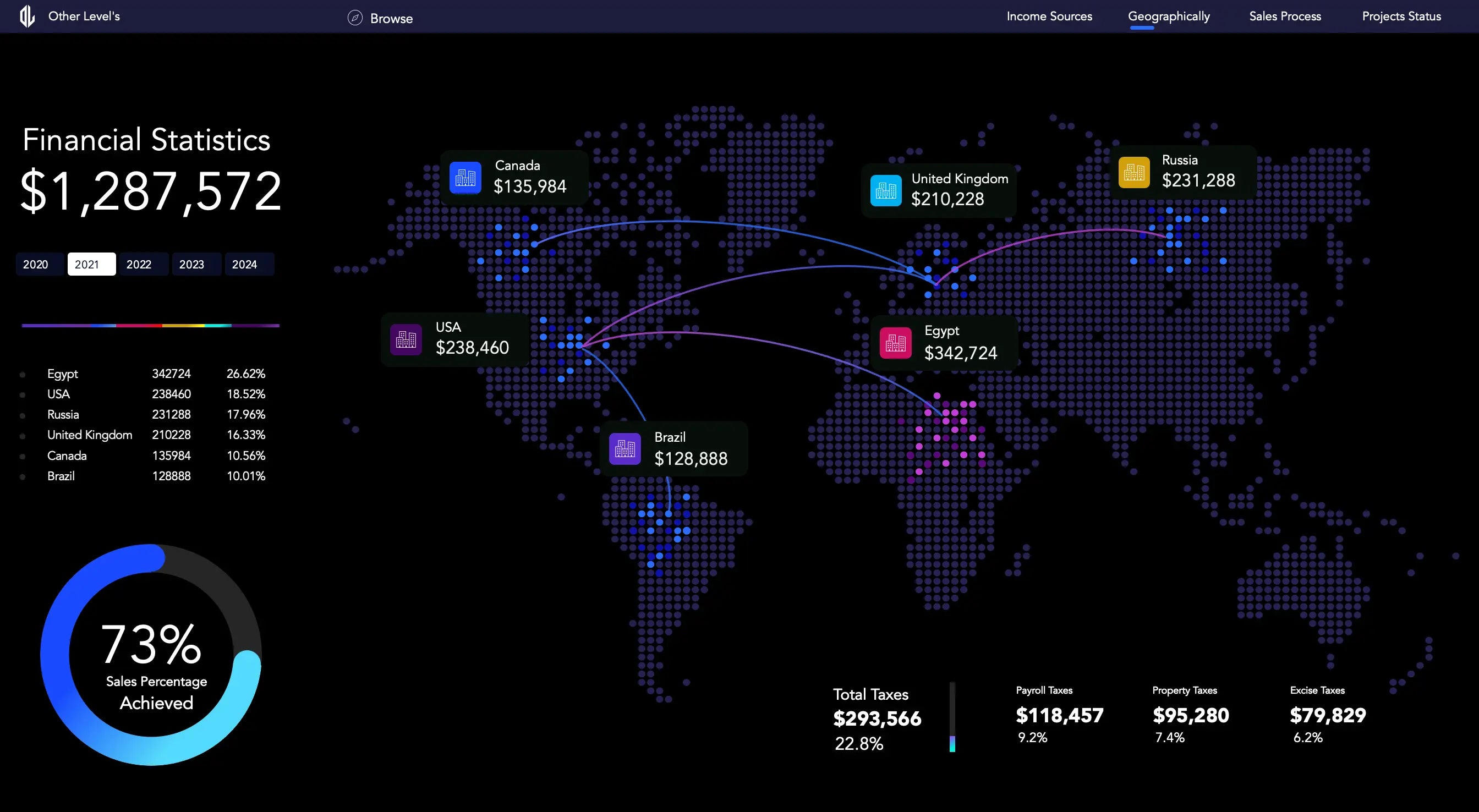Click the Total Taxes vertical bar
Screen dimensions: 1479x812
point(952,717)
